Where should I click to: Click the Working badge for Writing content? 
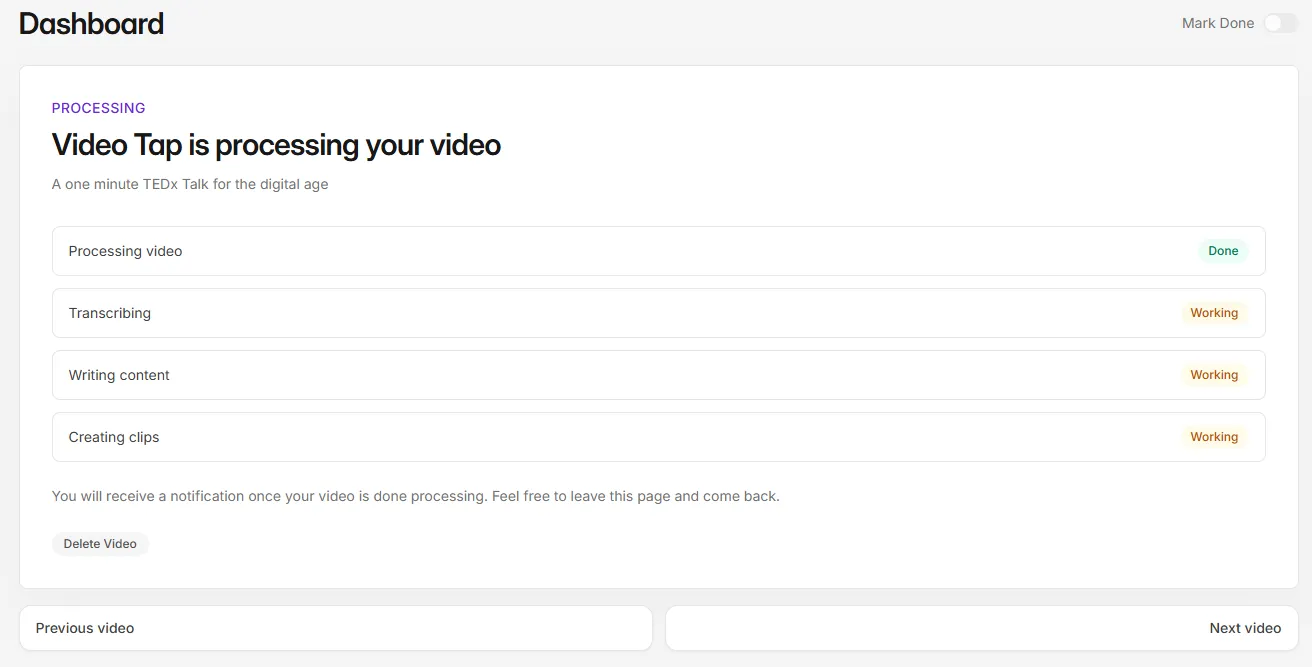[x=1214, y=375]
